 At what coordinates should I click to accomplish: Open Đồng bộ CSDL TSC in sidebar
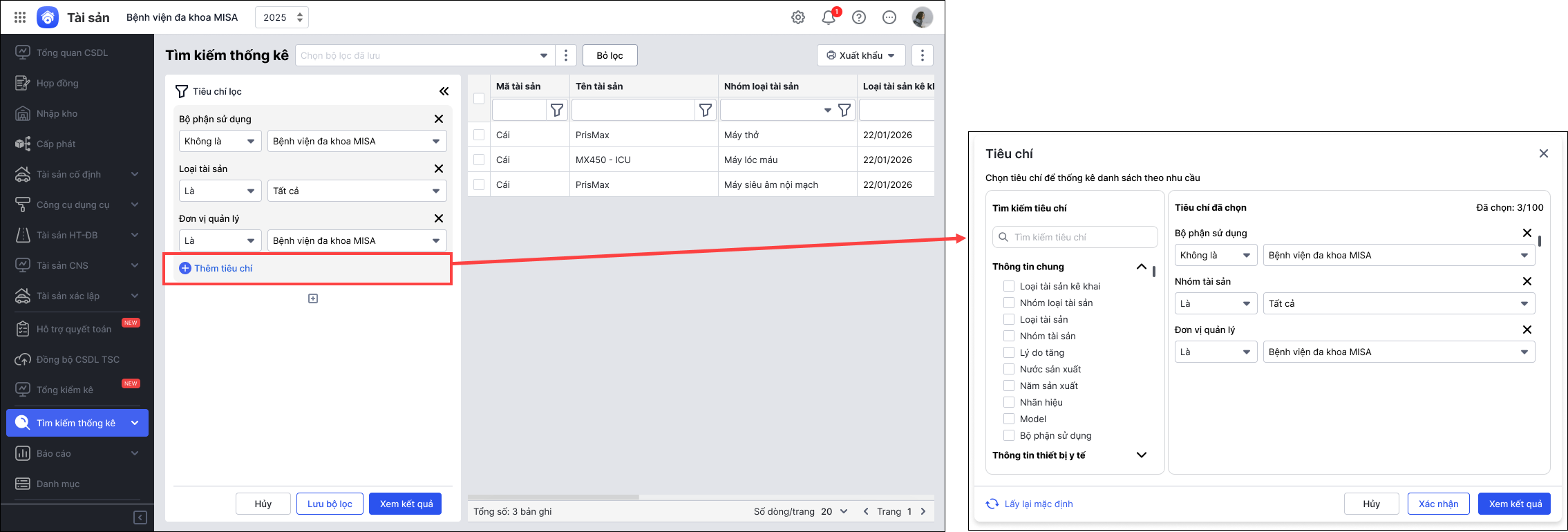77,359
